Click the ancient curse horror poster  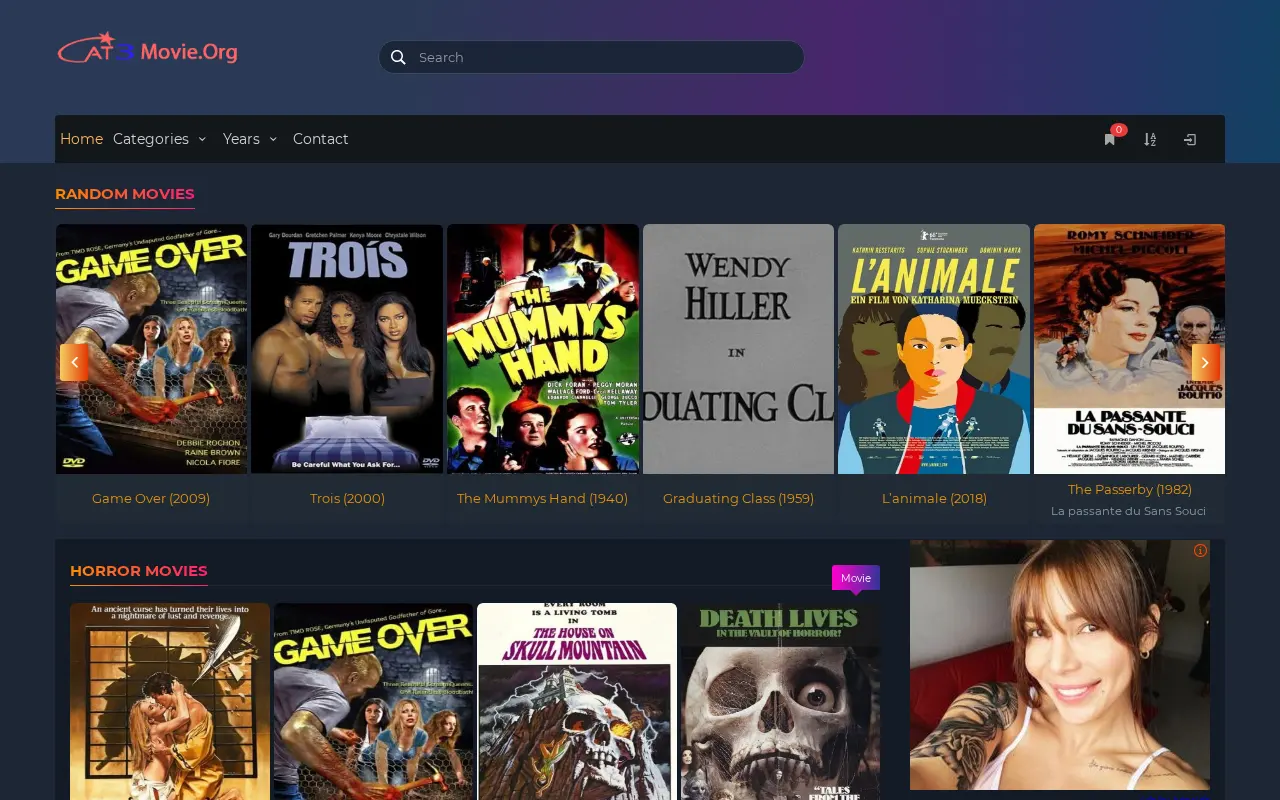click(170, 701)
